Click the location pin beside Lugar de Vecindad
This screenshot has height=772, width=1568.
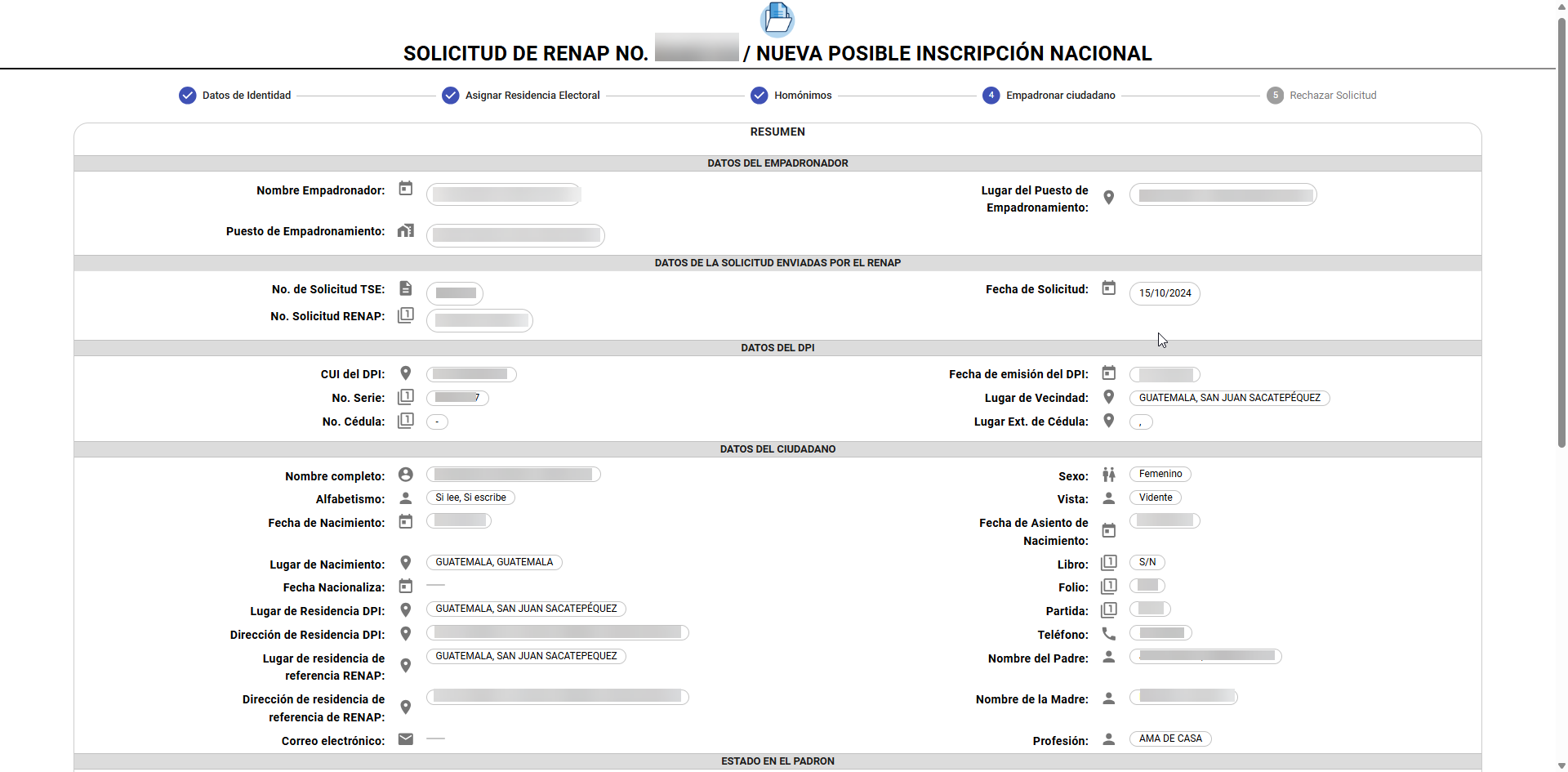(x=1108, y=397)
